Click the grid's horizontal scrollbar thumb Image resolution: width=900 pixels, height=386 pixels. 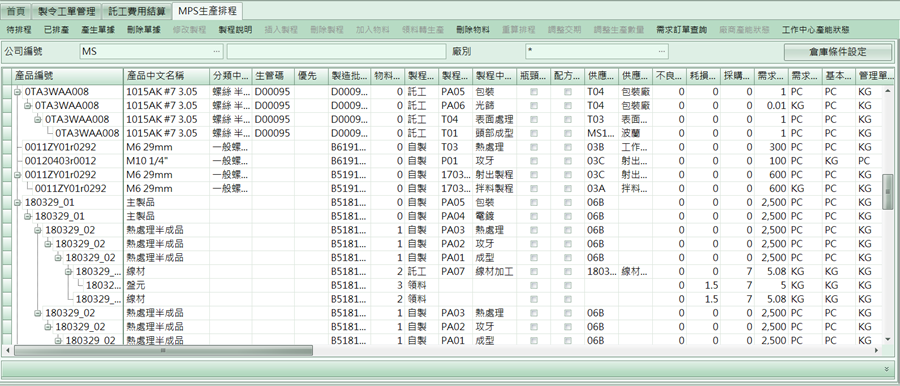164,350
